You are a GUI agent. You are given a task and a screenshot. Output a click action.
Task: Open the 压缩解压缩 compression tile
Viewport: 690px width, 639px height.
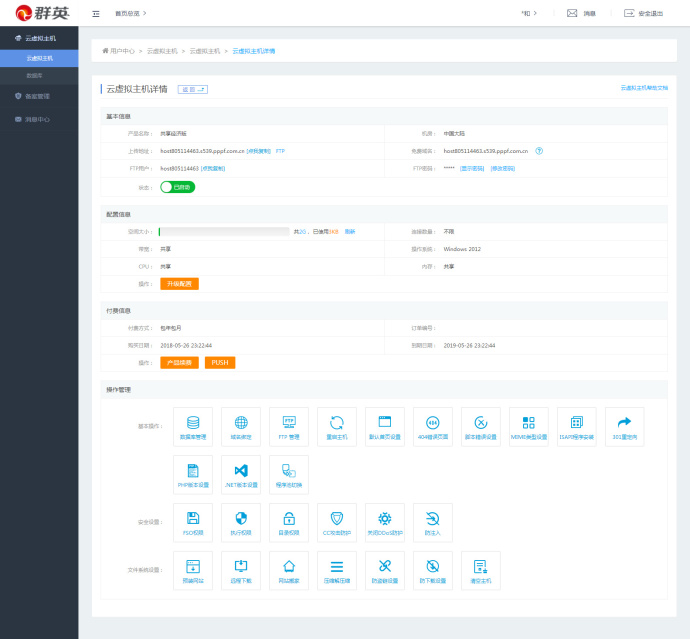pos(337,571)
